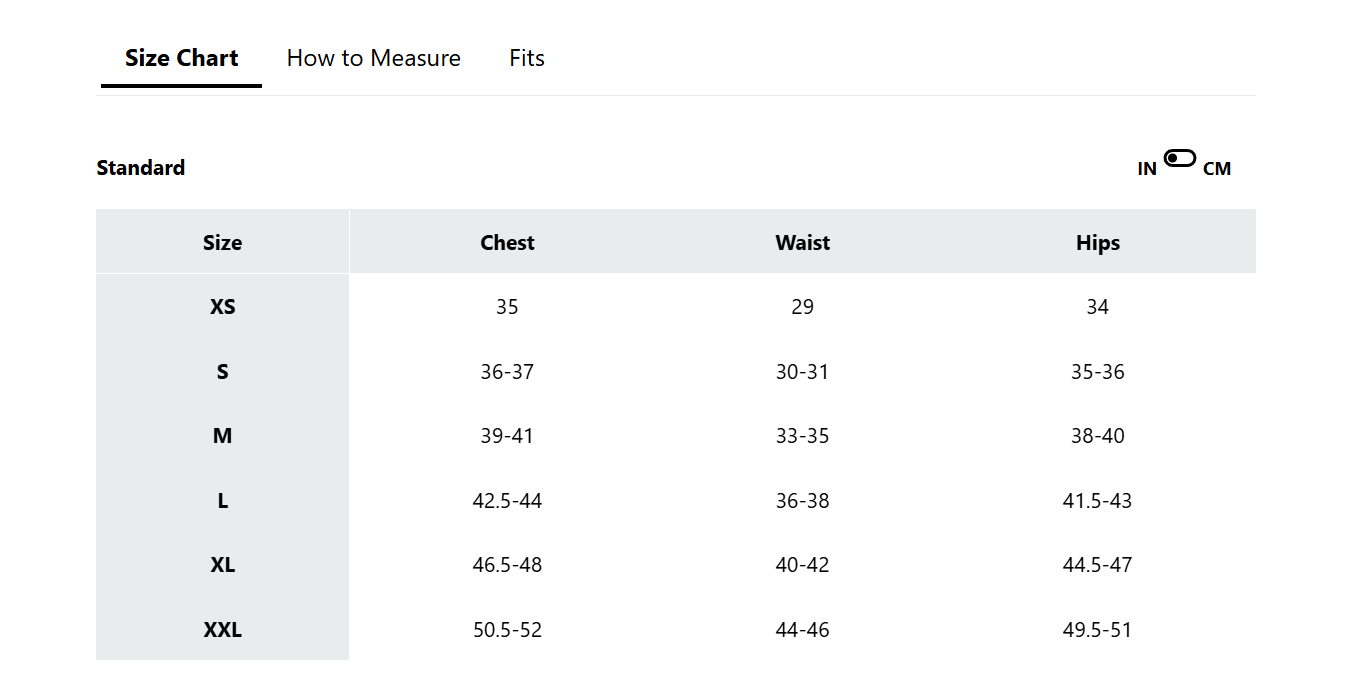The height and width of the screenshot is (681, 1345).
Task: Switch to the How to Measure tab
Action: click(x=374, y=58)
